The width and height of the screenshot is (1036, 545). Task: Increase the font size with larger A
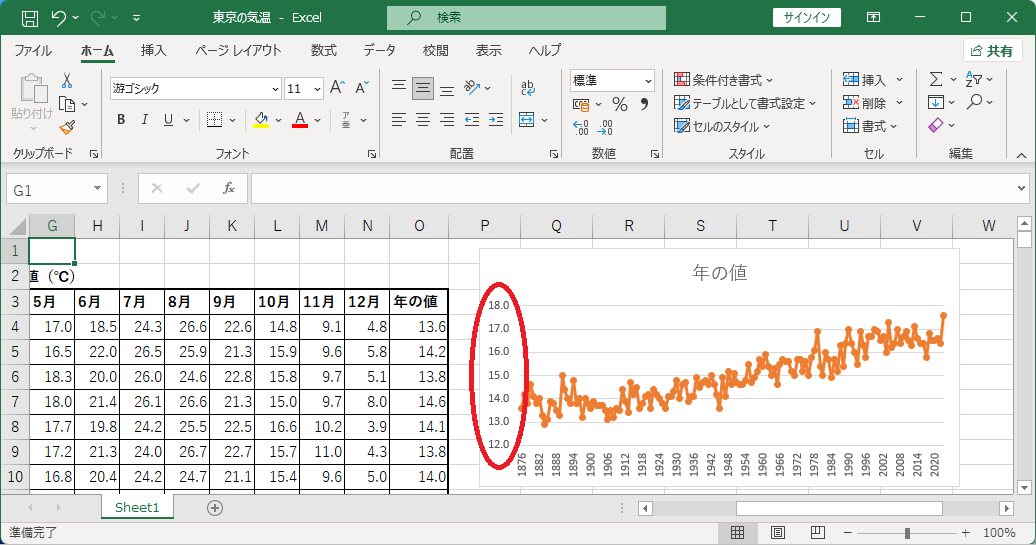[x=337, y=88]
